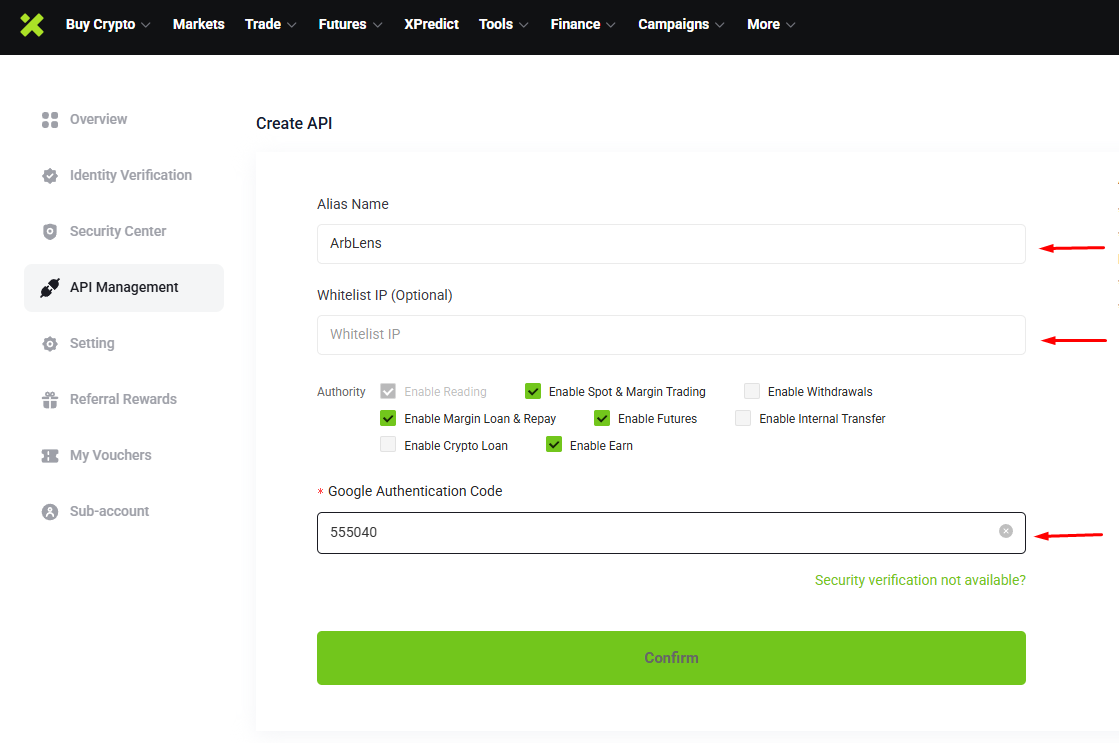Click into the Whitelist IP field
This screenshot has height=743, width=1119.
click(x=671, y=335)
